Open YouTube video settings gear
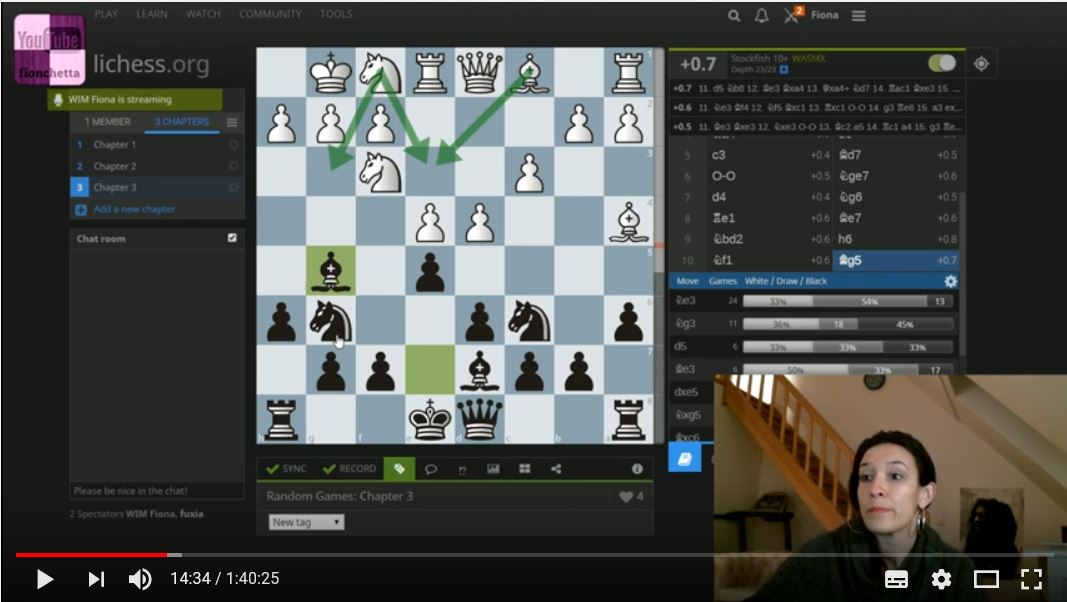 [941, 579]
